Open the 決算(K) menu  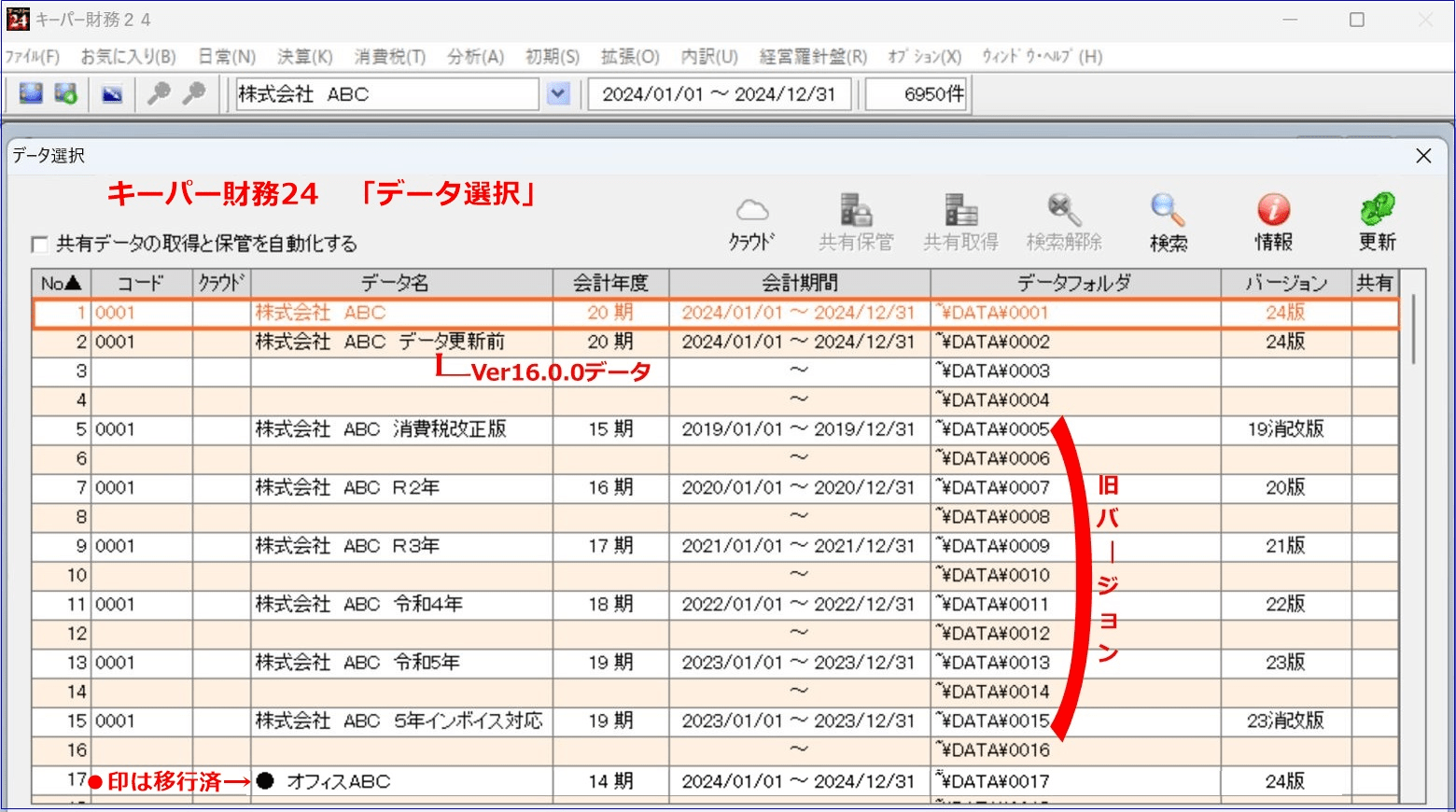305,57
